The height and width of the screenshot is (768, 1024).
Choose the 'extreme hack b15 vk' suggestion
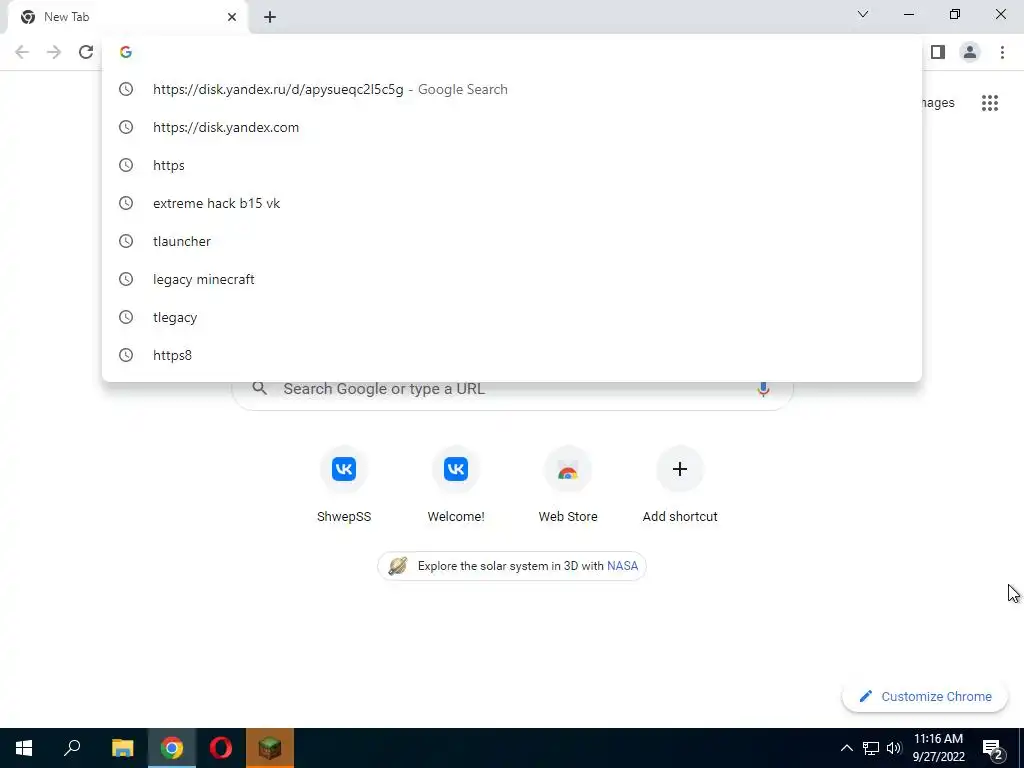[512, 203]
